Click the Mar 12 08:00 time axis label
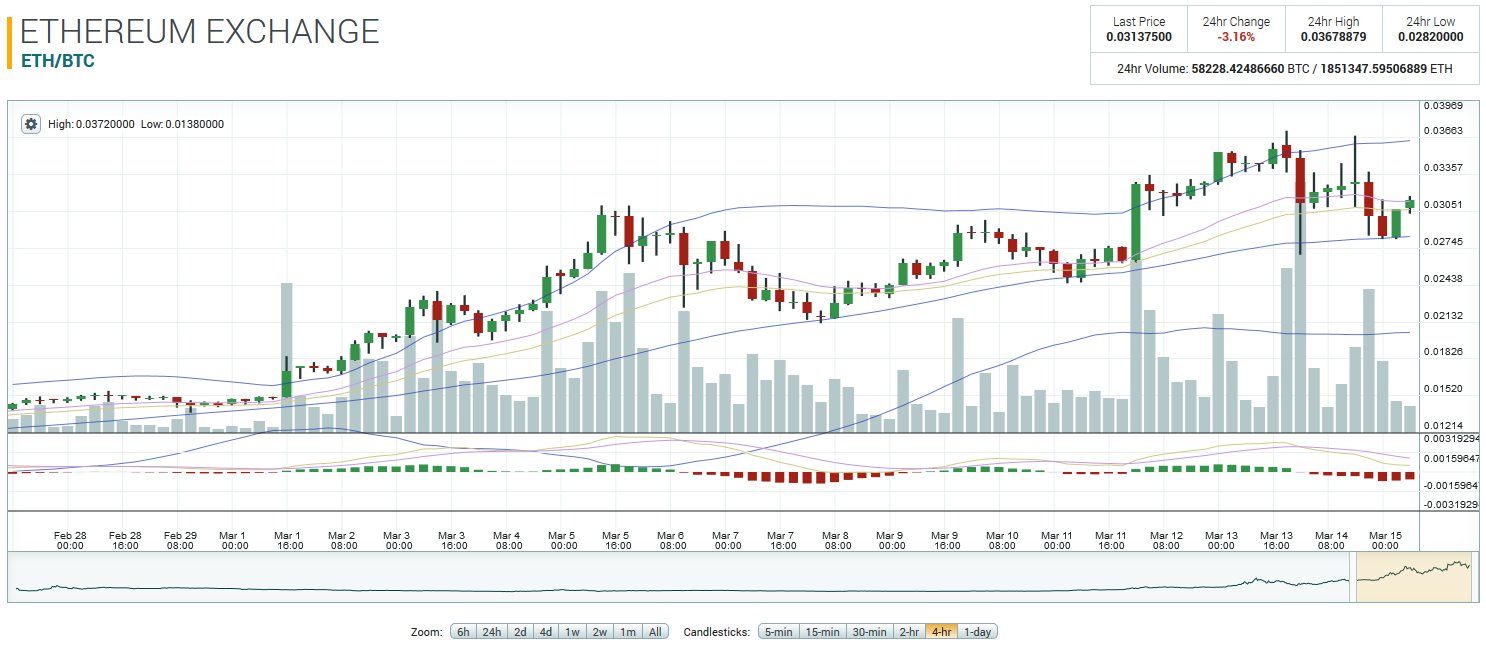Image resolution: width=1486 pixels, height=650 pixels. coord(1166,540)
